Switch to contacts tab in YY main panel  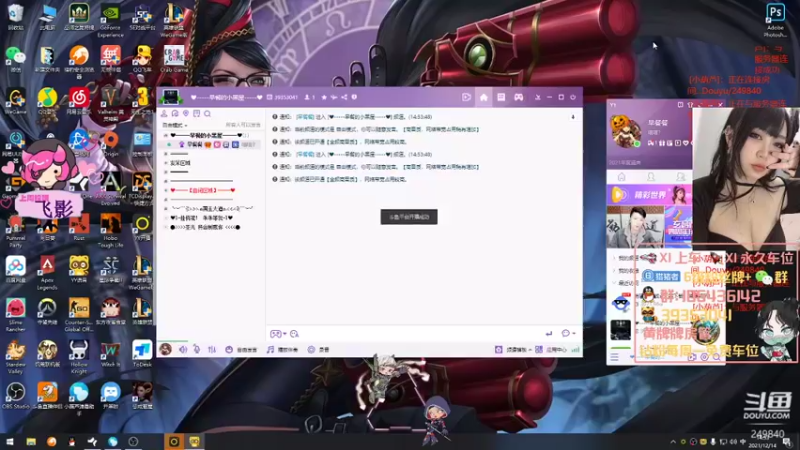tap(651, 177)
